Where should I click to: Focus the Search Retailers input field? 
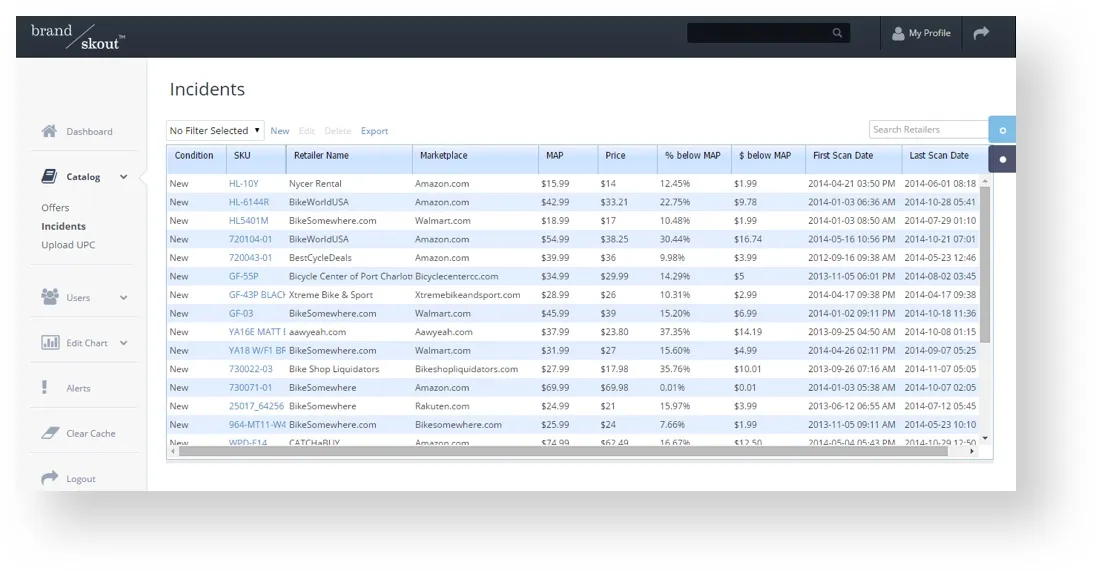click(928, 129)
